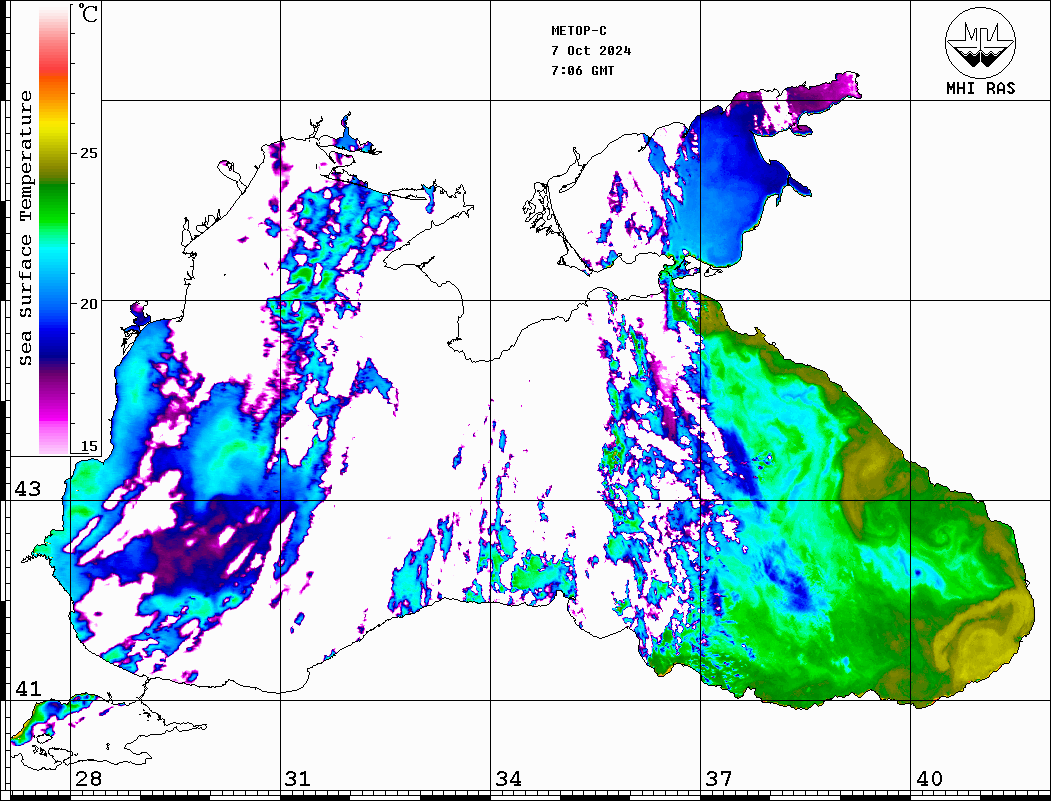
Task: Click the latitude 43 label
Action: pyautogui.click(x=27, y=489)
